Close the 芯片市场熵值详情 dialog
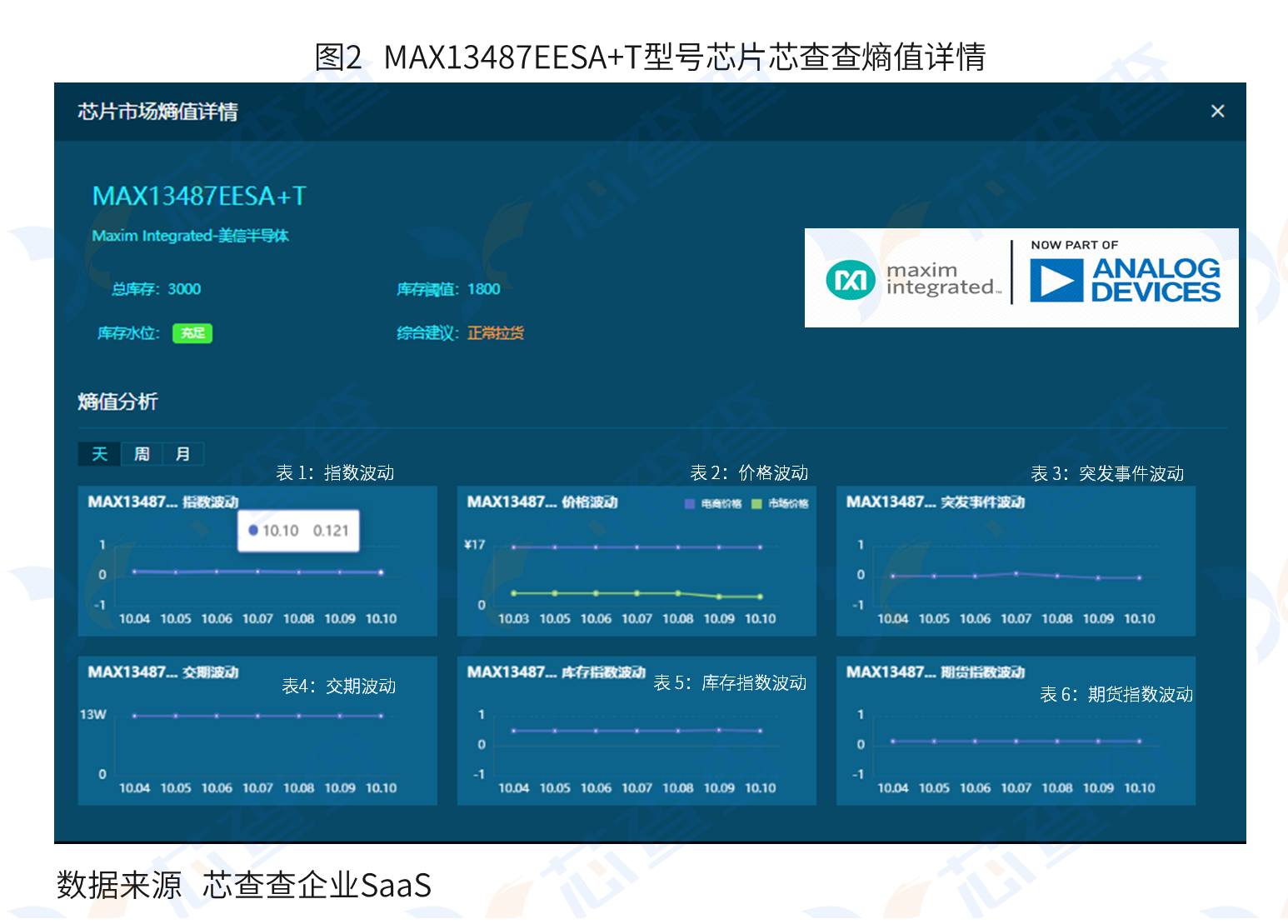 click(1217, 111)
